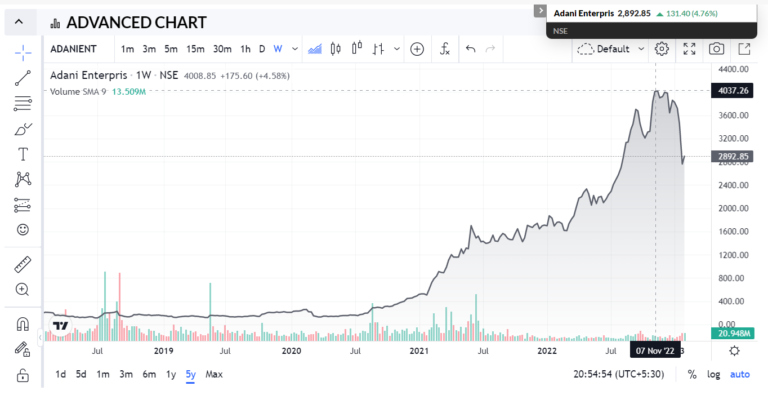Select the weekly W interval

[278, 49]
